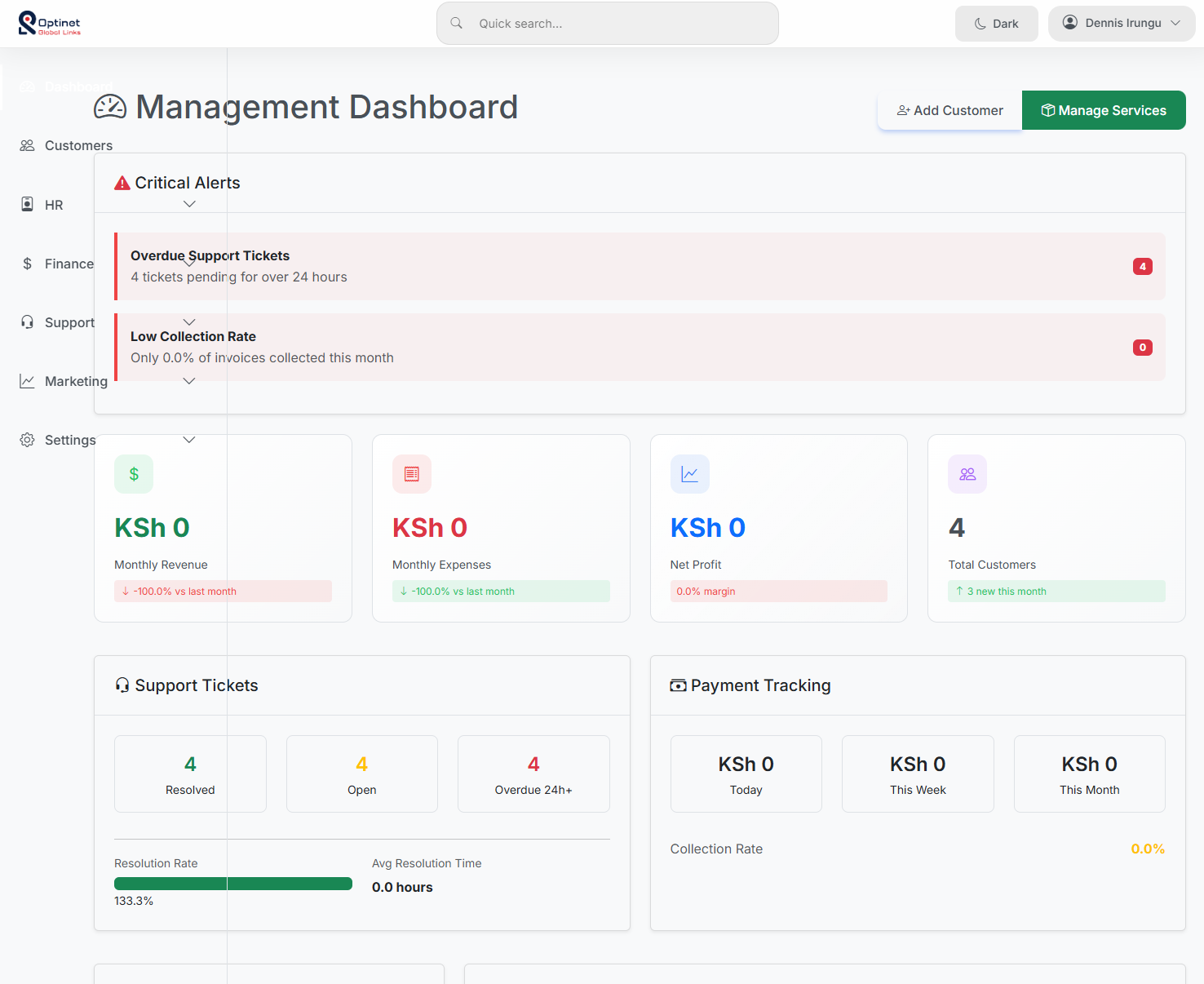Open Dashboard in the sidebar
This screenshot has height=984, width=1204.
point(78,86)
